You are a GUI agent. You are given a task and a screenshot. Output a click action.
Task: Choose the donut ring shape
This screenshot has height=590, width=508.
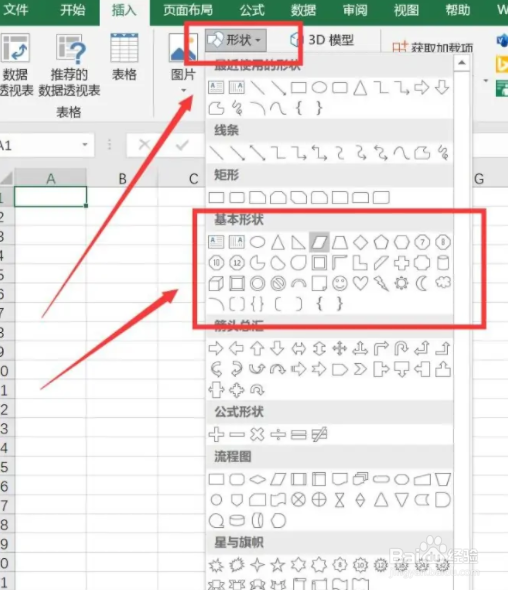click(x=257, y=283)
